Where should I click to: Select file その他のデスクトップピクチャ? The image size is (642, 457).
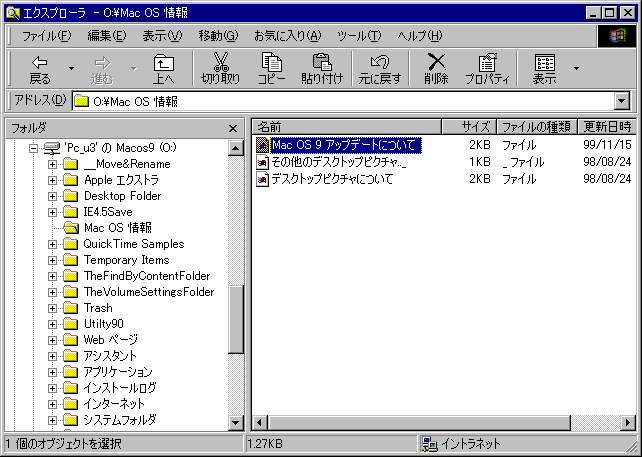tap(331, 162)
